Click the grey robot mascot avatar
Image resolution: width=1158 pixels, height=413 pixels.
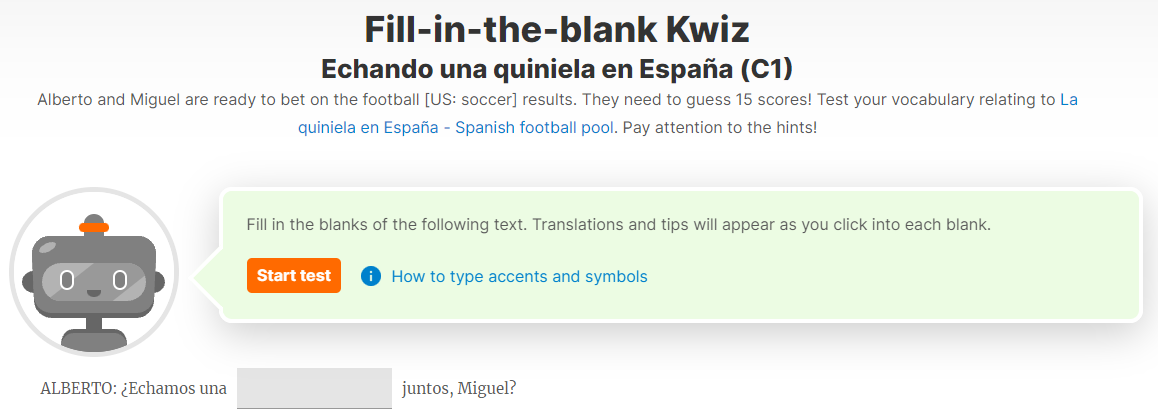point(94,272)
